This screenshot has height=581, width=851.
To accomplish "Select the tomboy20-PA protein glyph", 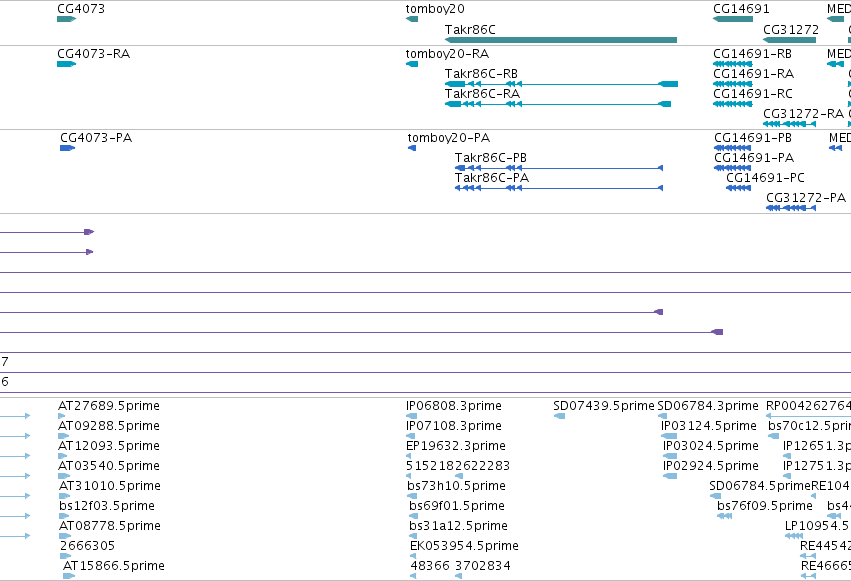I will (x=412, y=148).
